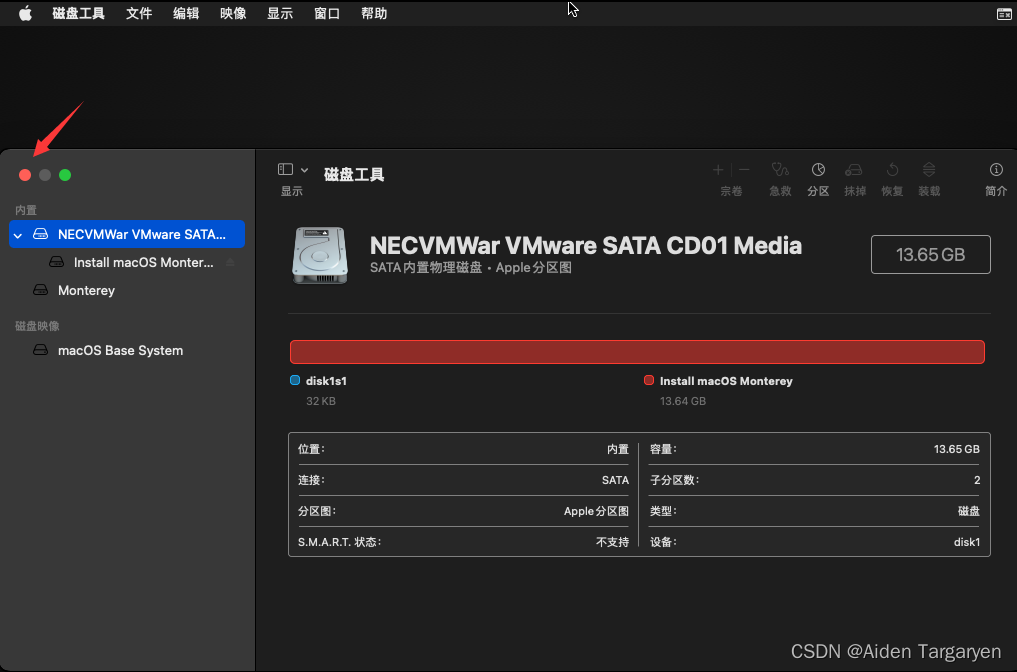Run 急救 First Aid stethoscope icon
Viewport: 1017px width, 672px height.
click(780, 170)
